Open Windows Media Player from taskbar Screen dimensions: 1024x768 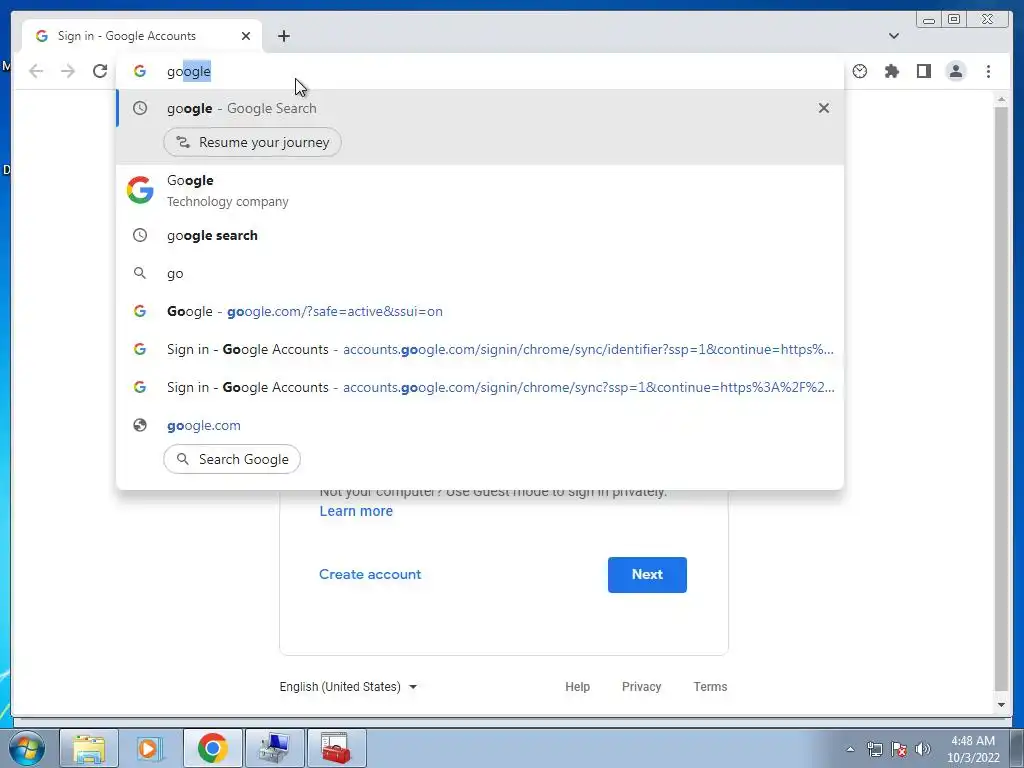(x=151, y=748)
